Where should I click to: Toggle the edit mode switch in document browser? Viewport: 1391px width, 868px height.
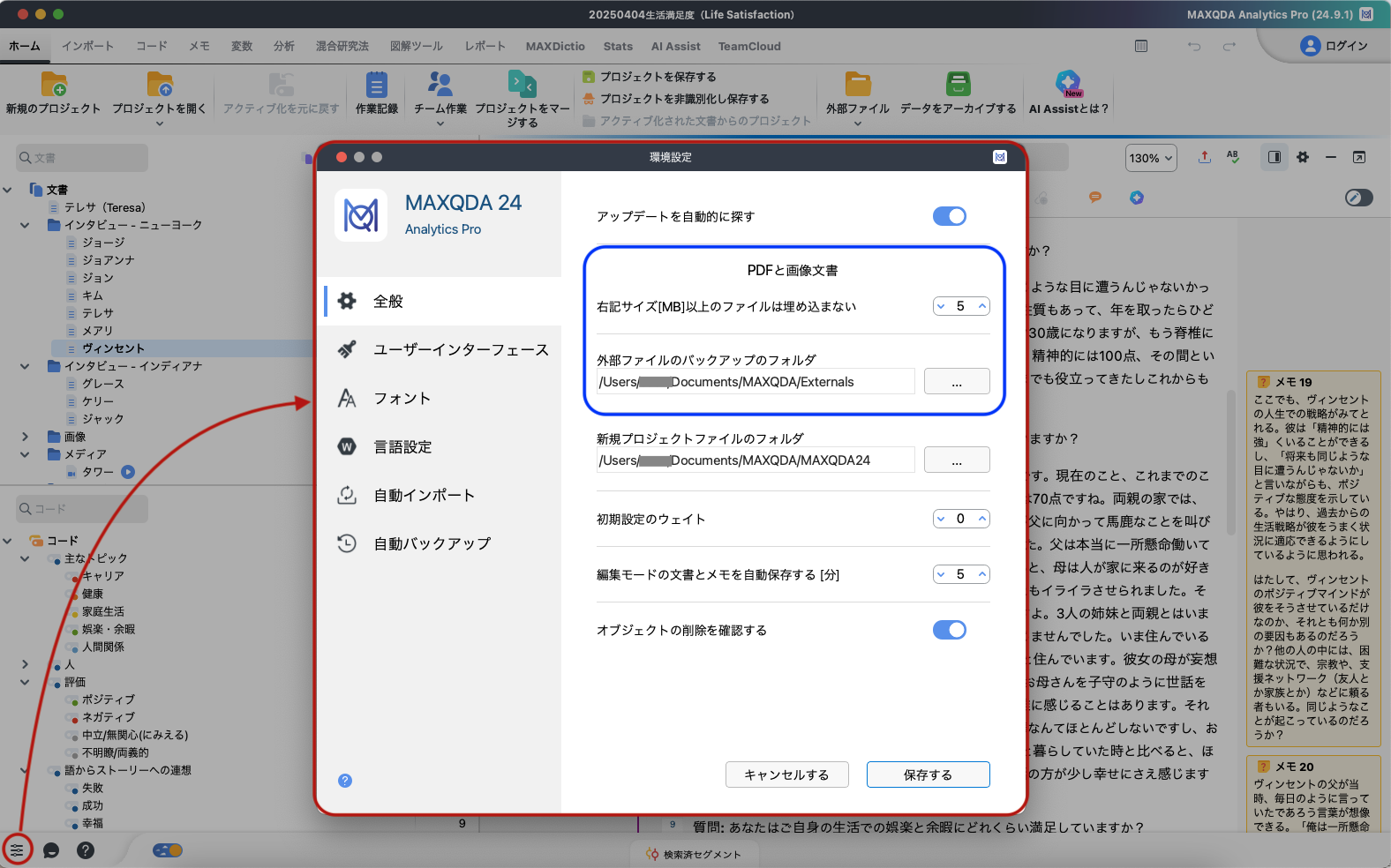coord(1359,198)
